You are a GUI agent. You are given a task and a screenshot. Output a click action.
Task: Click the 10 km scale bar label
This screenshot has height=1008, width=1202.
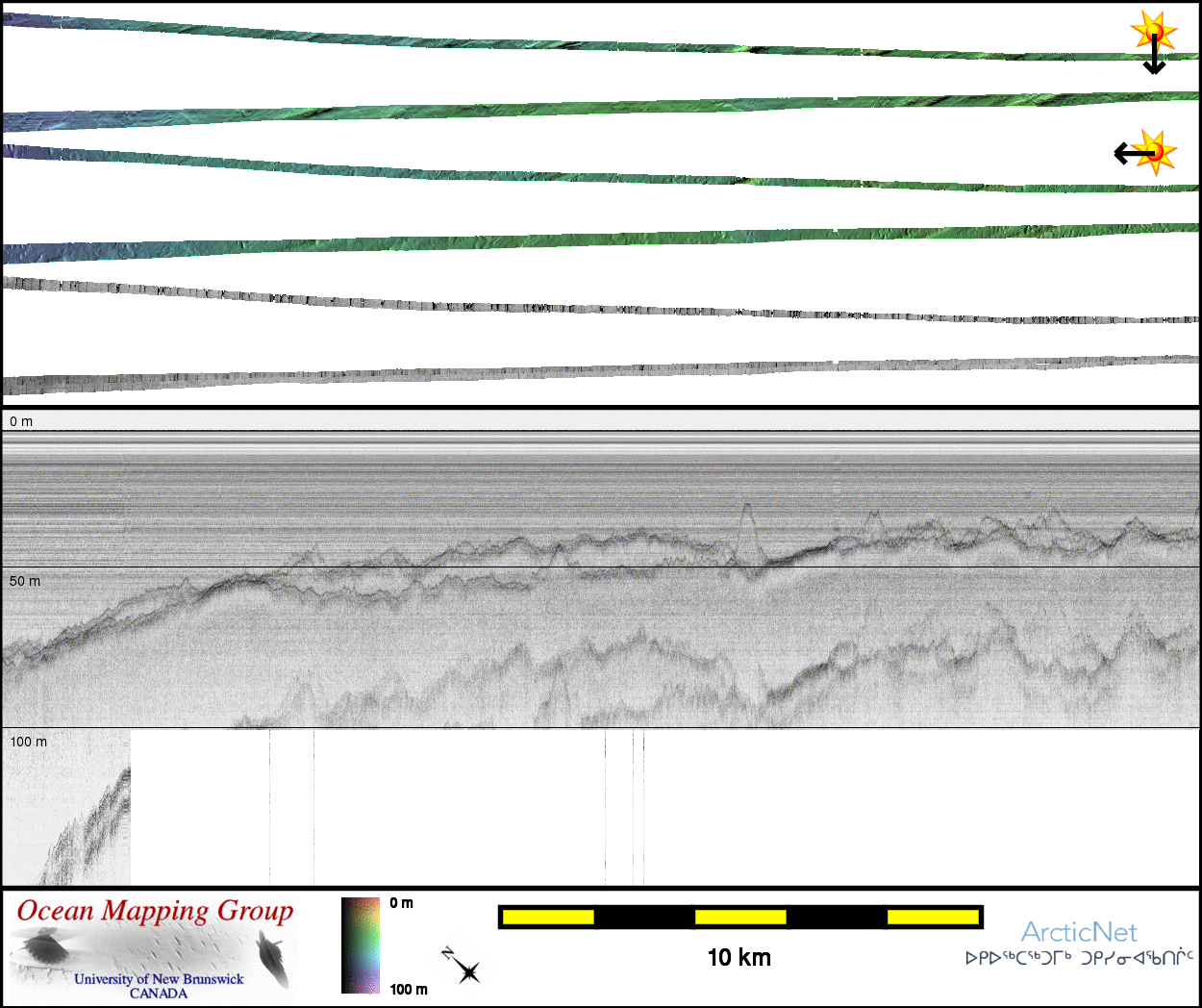point(739,957)
